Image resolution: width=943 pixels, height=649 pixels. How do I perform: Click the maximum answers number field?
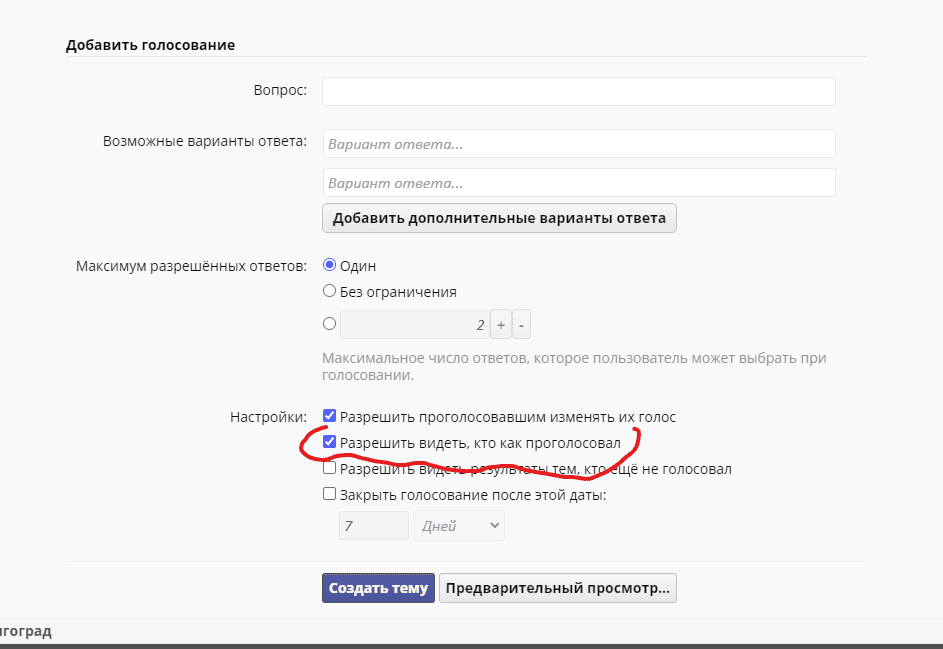414,325
